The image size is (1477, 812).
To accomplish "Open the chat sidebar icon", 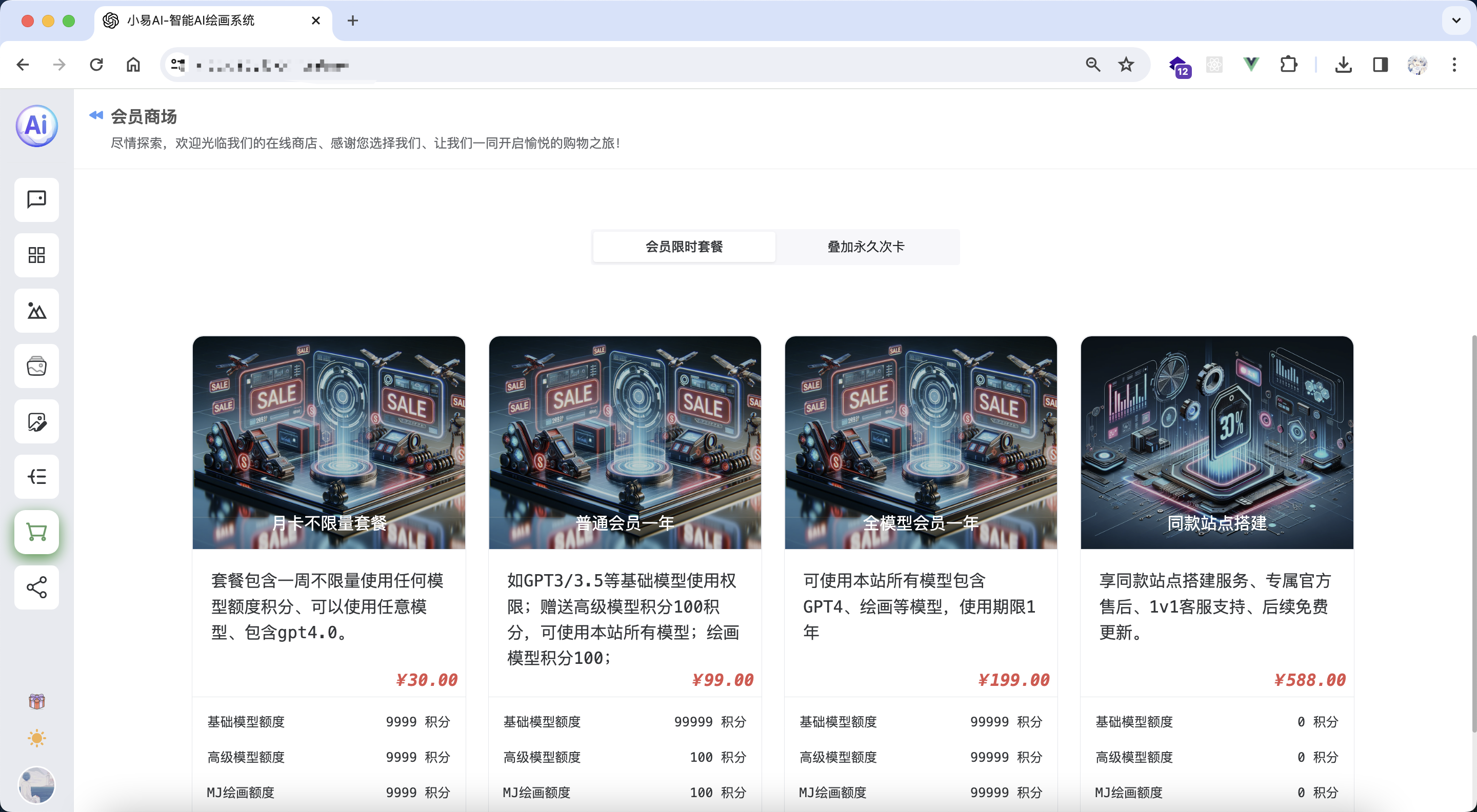I will point(37,199).
